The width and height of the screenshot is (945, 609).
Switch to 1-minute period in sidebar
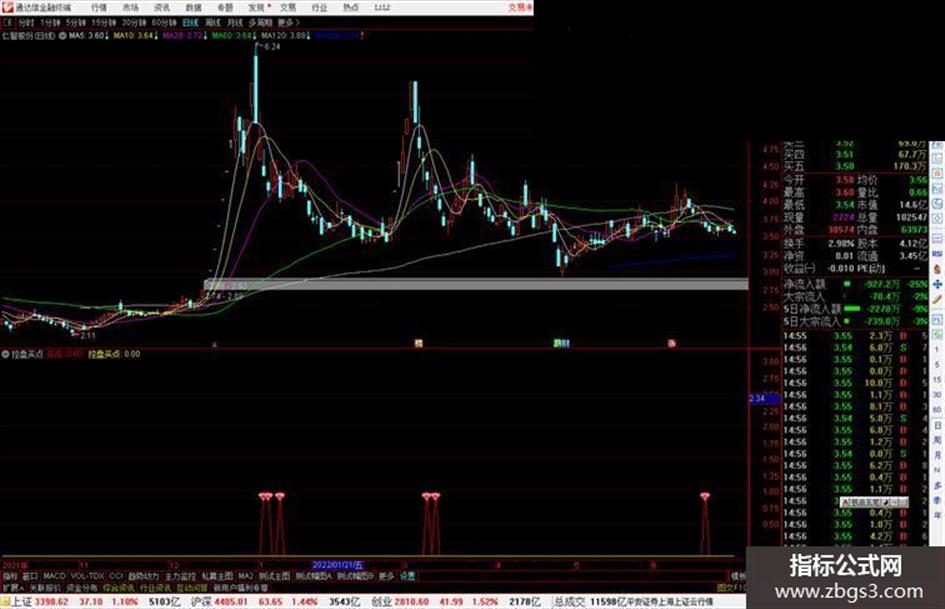(937, 350)
